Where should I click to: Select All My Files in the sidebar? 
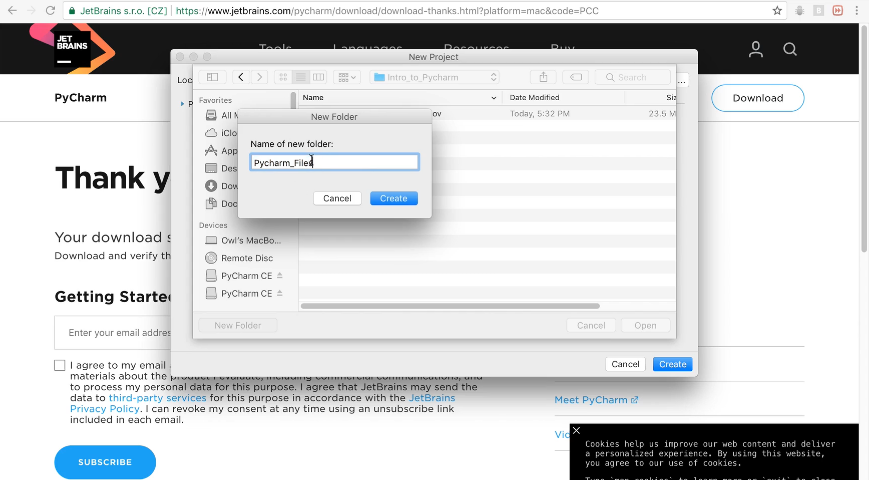click(x=221, y=115)
